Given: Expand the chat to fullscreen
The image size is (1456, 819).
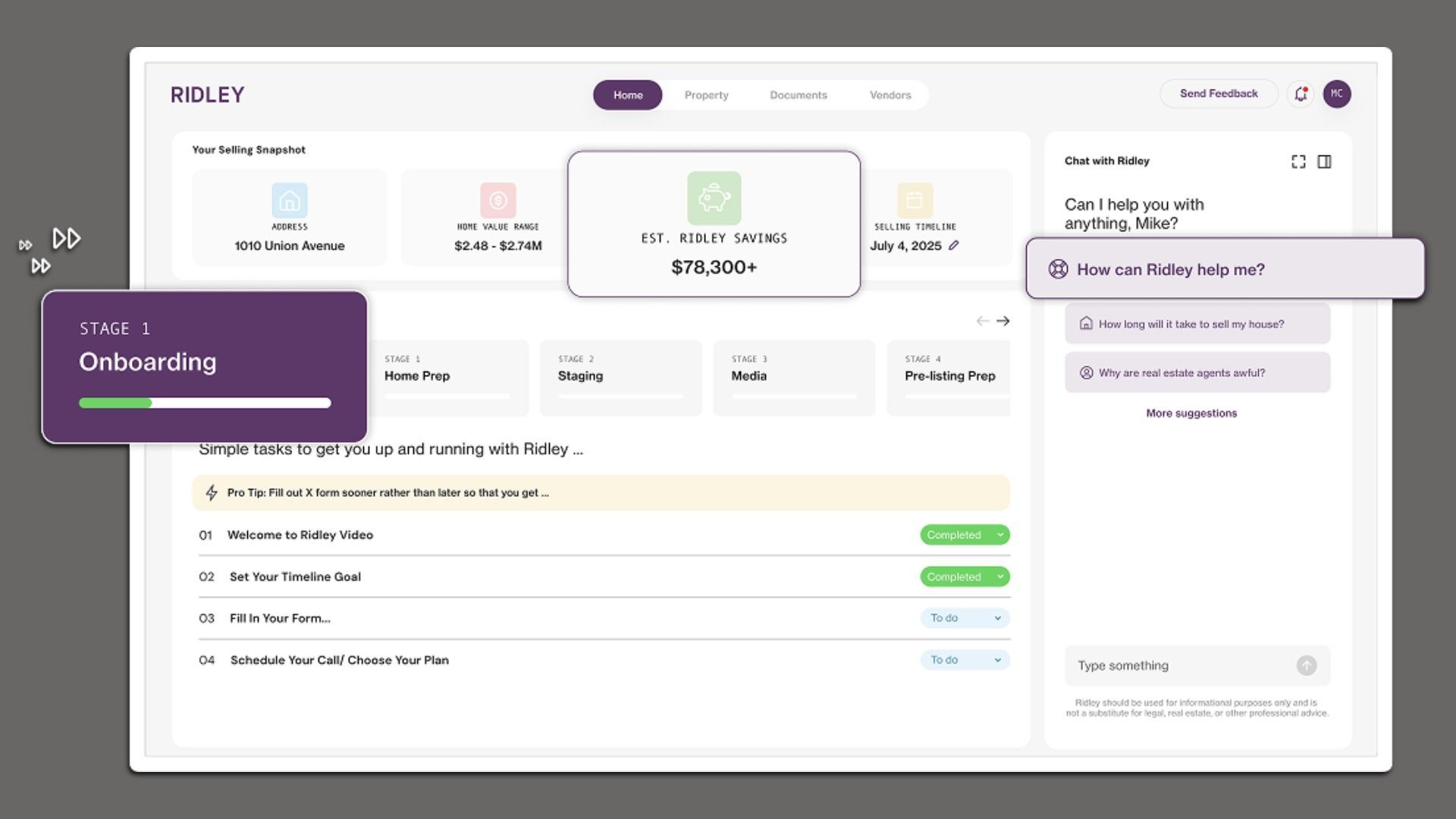Looking at the screenshot, I should tap(1298, 161).
